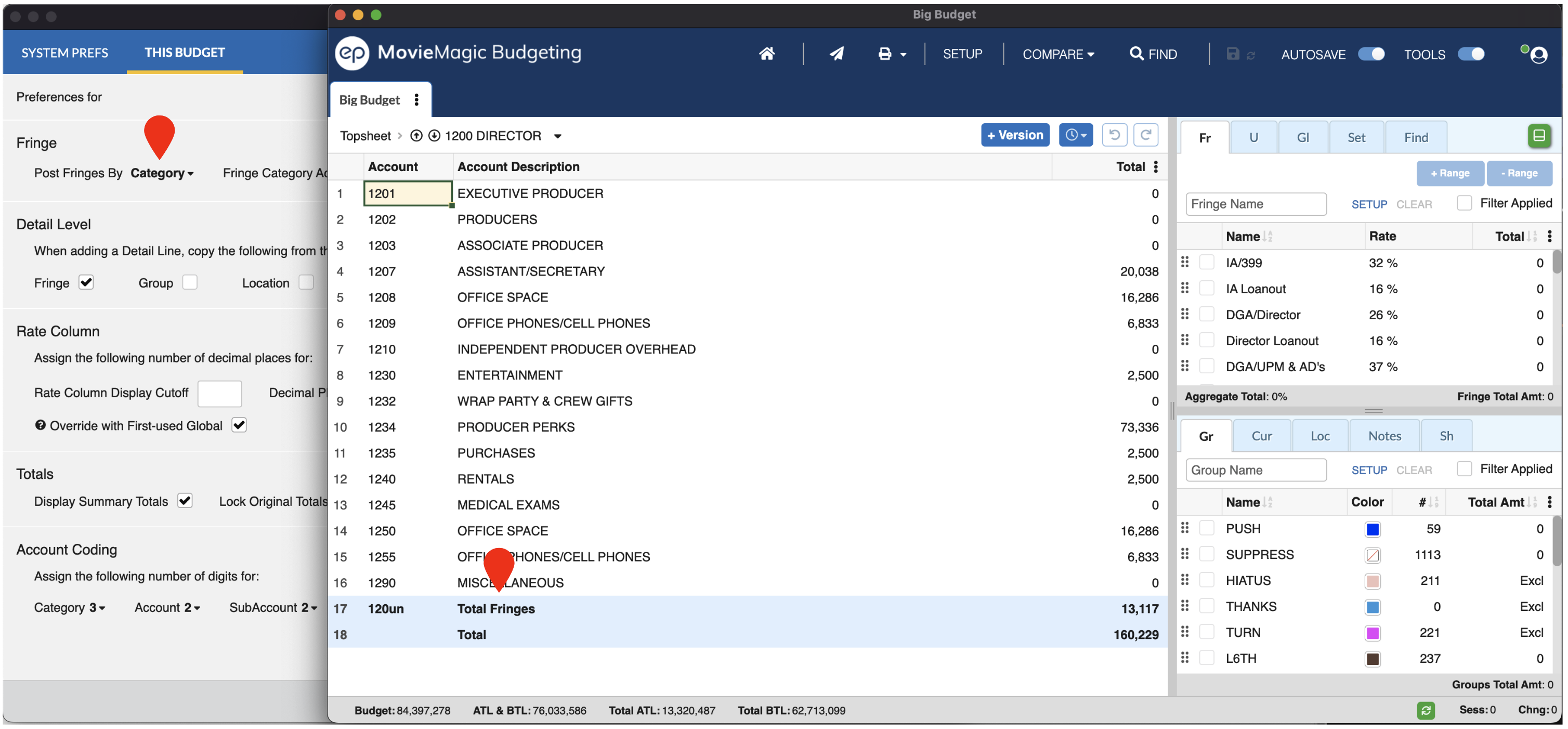Click CLEAR link beside Group Name

[1414, 471]
